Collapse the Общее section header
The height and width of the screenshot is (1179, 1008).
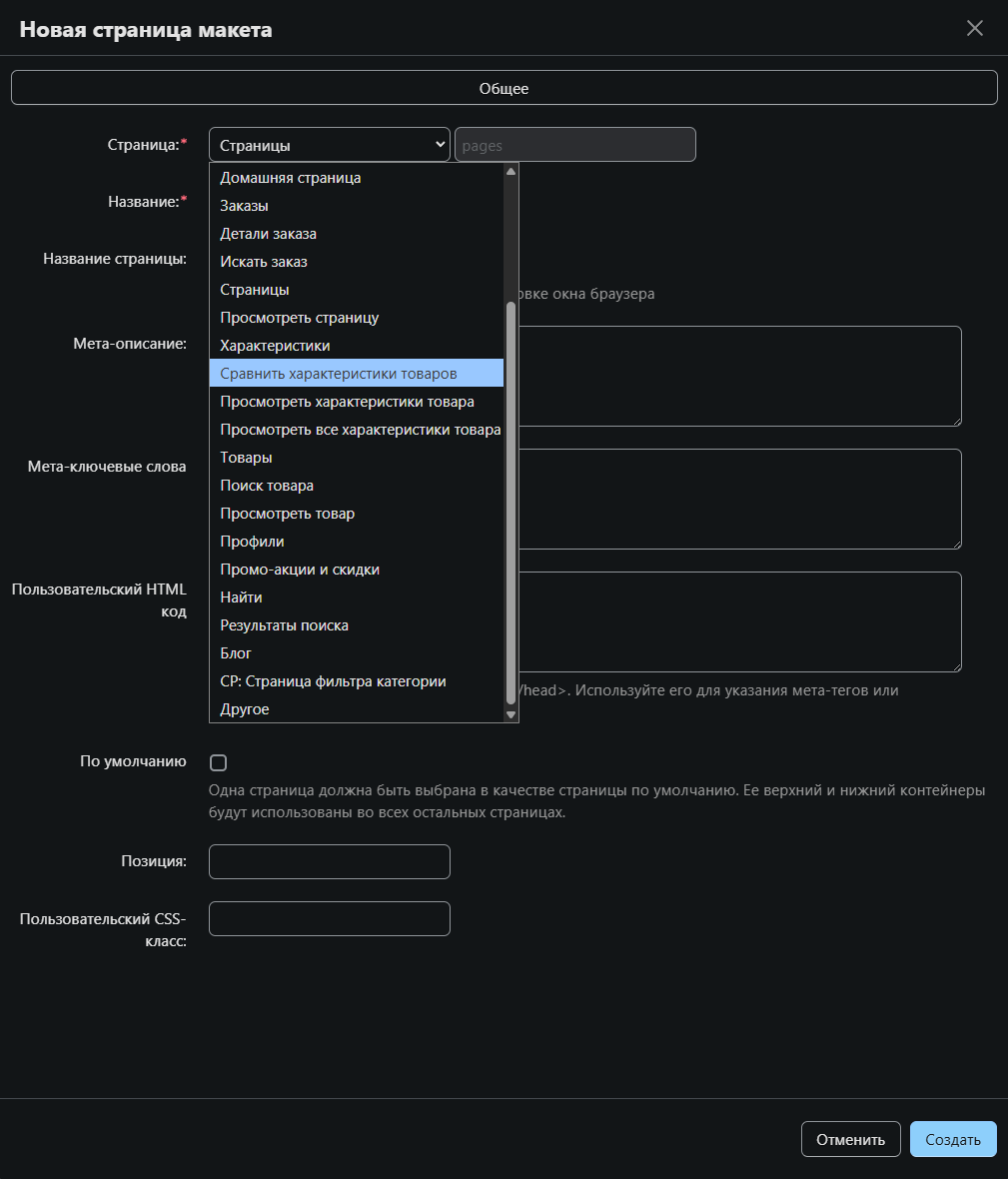(504, 88)
